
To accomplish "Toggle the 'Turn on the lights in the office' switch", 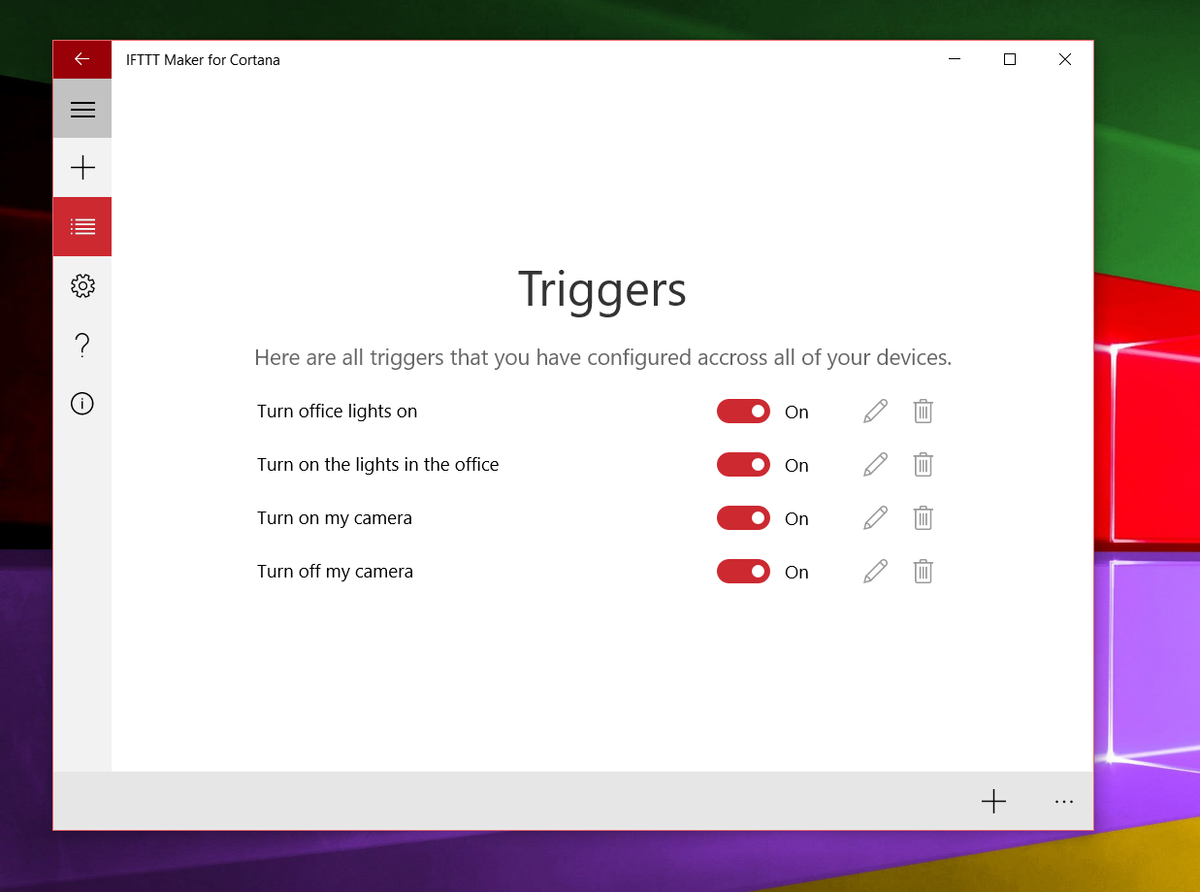I will 743,464.
